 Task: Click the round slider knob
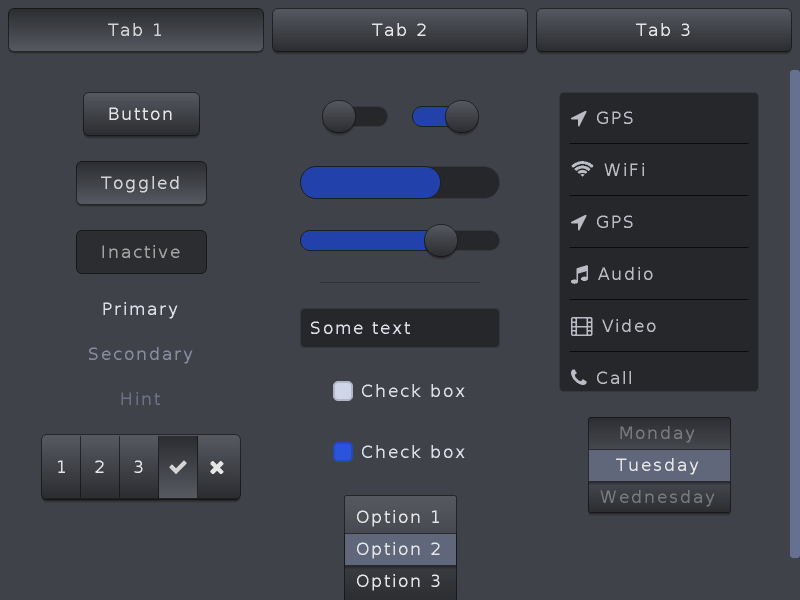point(441,240)
